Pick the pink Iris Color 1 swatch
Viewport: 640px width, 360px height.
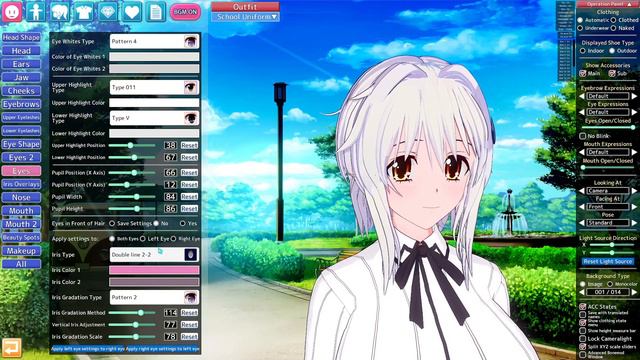click(x=154, y=270)
